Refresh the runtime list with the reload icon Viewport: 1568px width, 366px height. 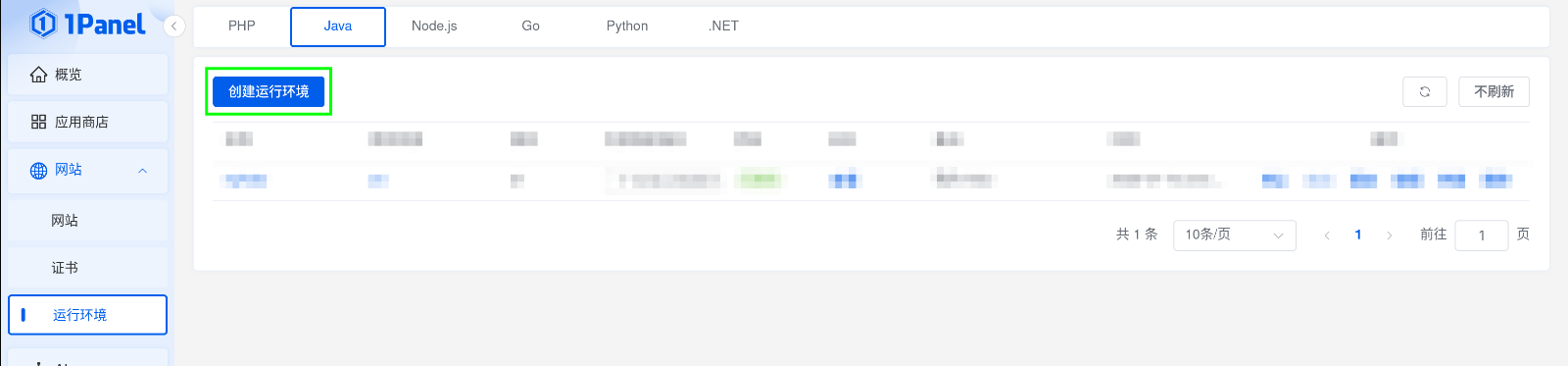click(1425, 91)
